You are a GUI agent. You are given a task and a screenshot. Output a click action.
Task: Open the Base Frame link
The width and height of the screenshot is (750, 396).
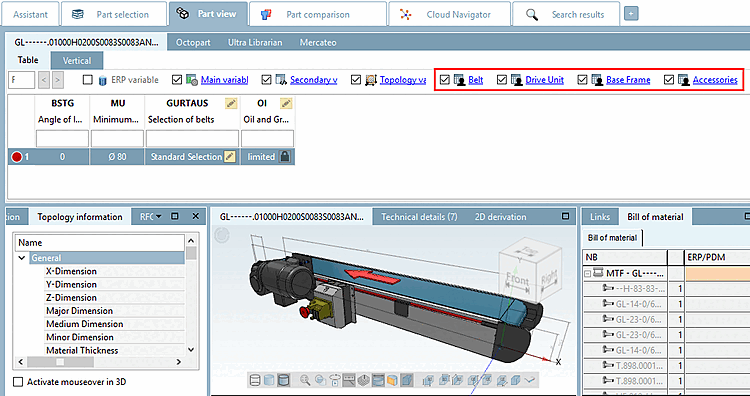pyautogui.click(x=628, y=80)
